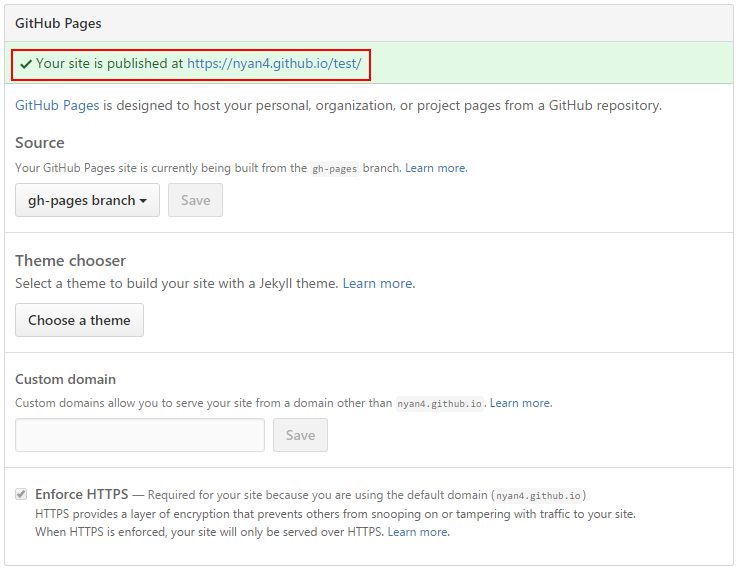Click the Theme chooser section heading
Viewport: 739px width, 570px height.
click(x=70, y=260)
